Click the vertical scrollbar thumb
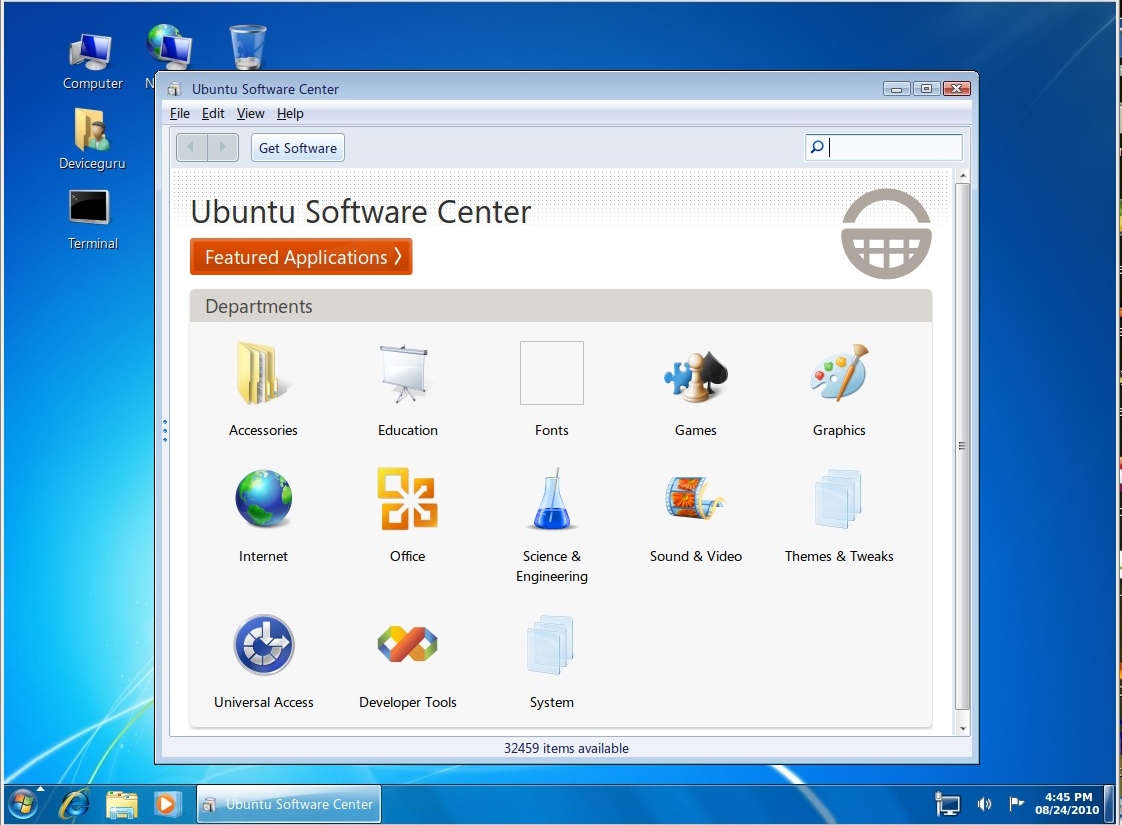This screenshot has height=825, width=1122. (x=962, y=446)
